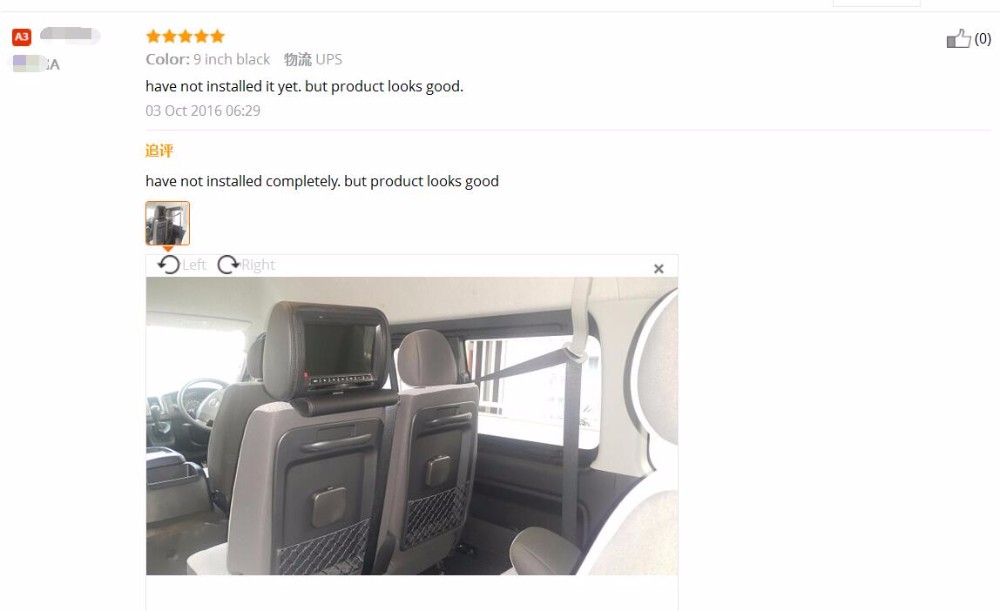Select the review photo thumbnail
Screen dimensions: 1000x611
tap(168, 223)
